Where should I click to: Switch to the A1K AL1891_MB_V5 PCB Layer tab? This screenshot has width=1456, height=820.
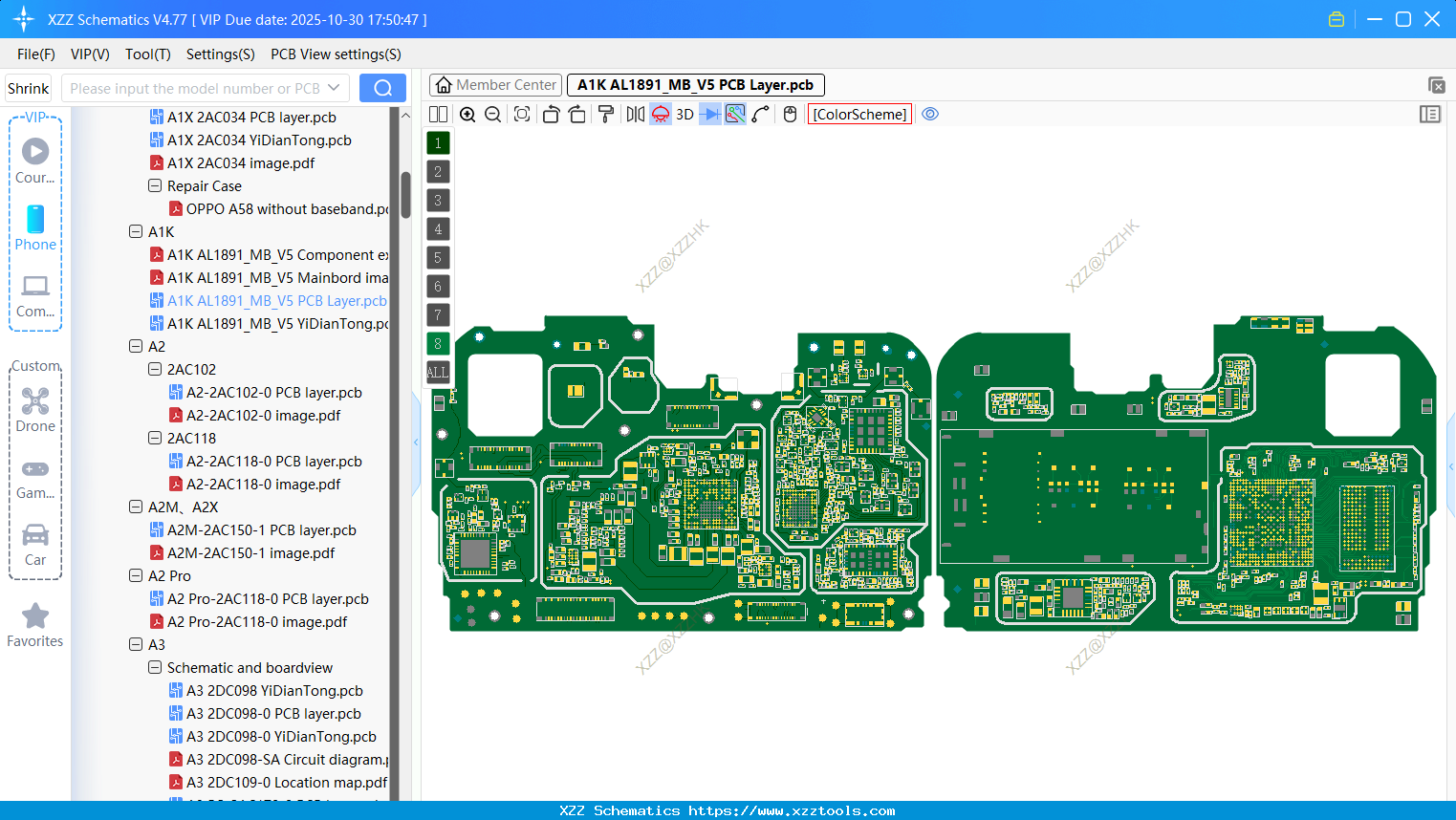click(x=695, y=84)
